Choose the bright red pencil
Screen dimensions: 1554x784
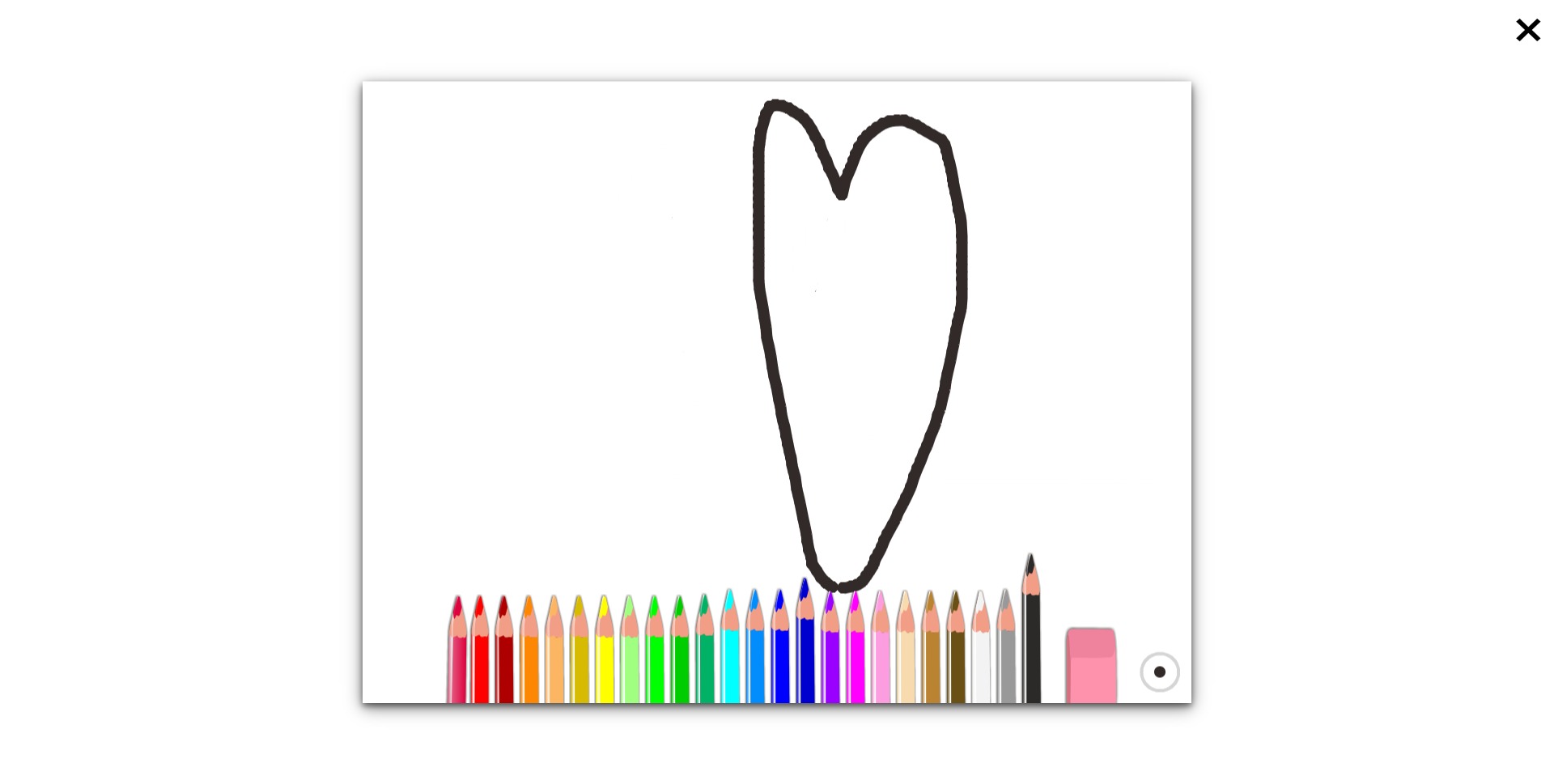[x=481, y=650]
